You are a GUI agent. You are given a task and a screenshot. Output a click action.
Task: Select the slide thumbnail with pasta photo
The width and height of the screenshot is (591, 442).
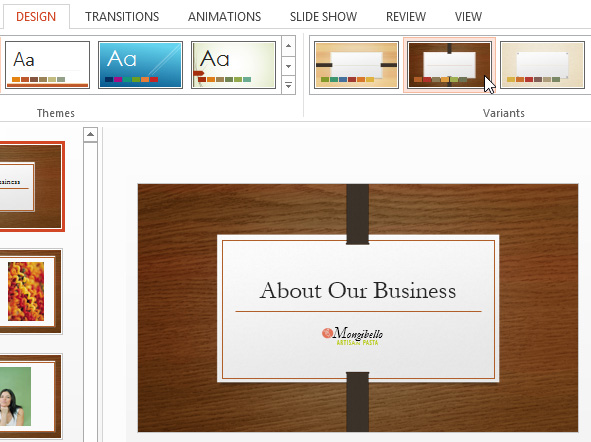point(30,291)
